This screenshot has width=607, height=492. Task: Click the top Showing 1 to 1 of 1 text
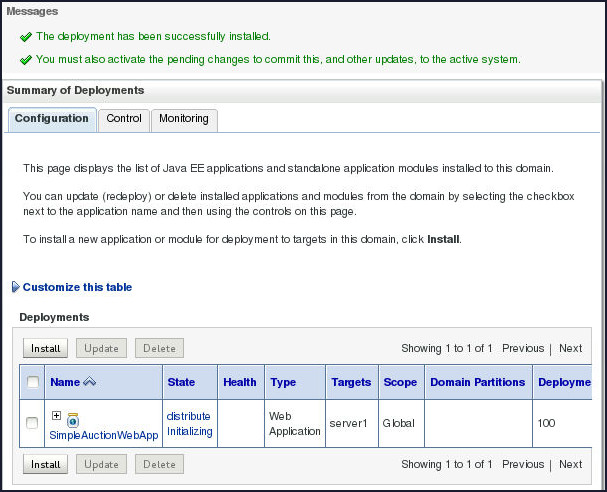point(447,348)
